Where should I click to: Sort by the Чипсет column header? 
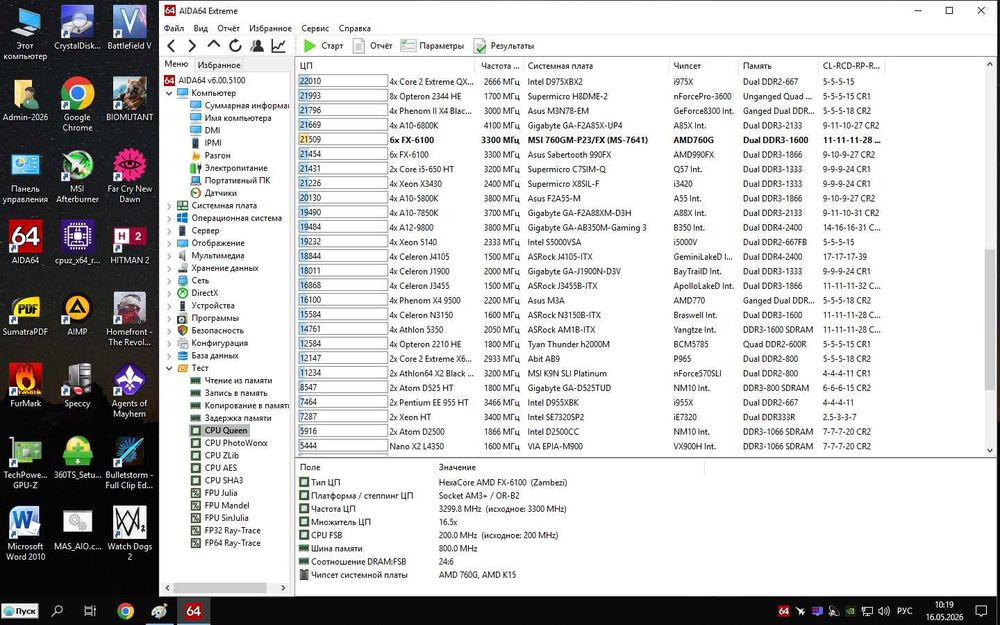pyautogui.click(x=703, y=66)
